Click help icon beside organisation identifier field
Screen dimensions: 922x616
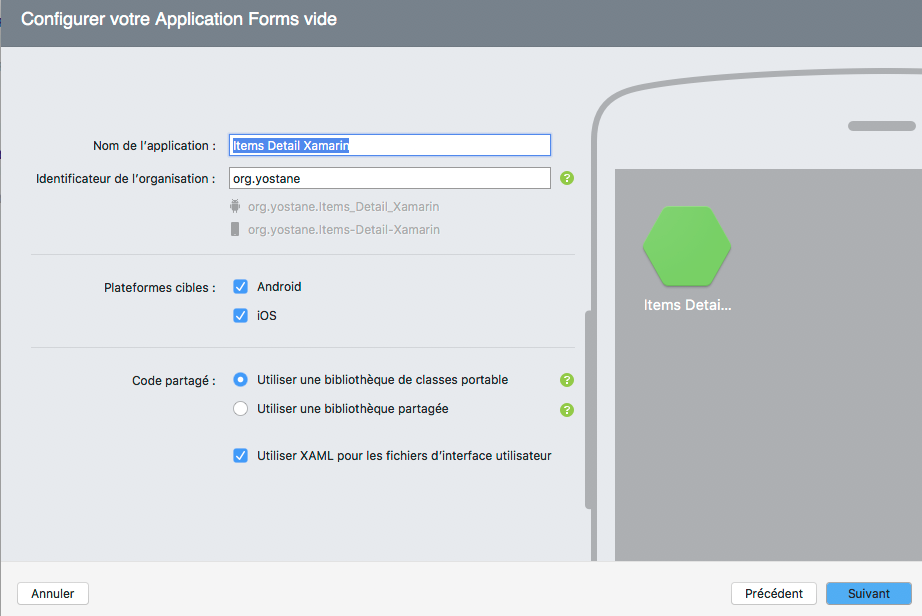pyautogui.click(x=567, y=178)
